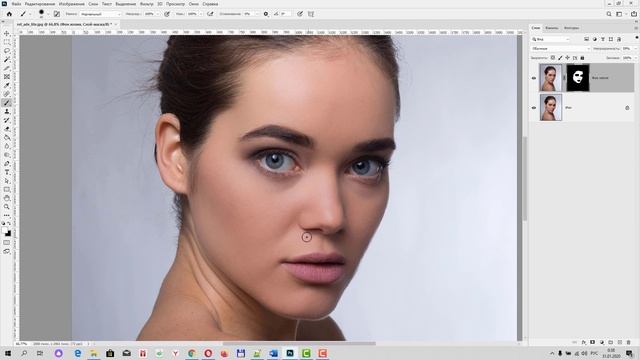This screenshot has width=640, height=360.
Task: Toggle Quick Mask mode icon
Action: coord(7,243)
